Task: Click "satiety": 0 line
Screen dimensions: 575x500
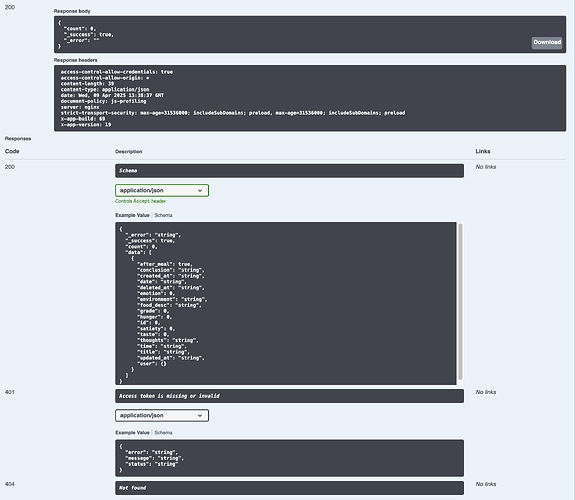Action: (x=156, y=329)
